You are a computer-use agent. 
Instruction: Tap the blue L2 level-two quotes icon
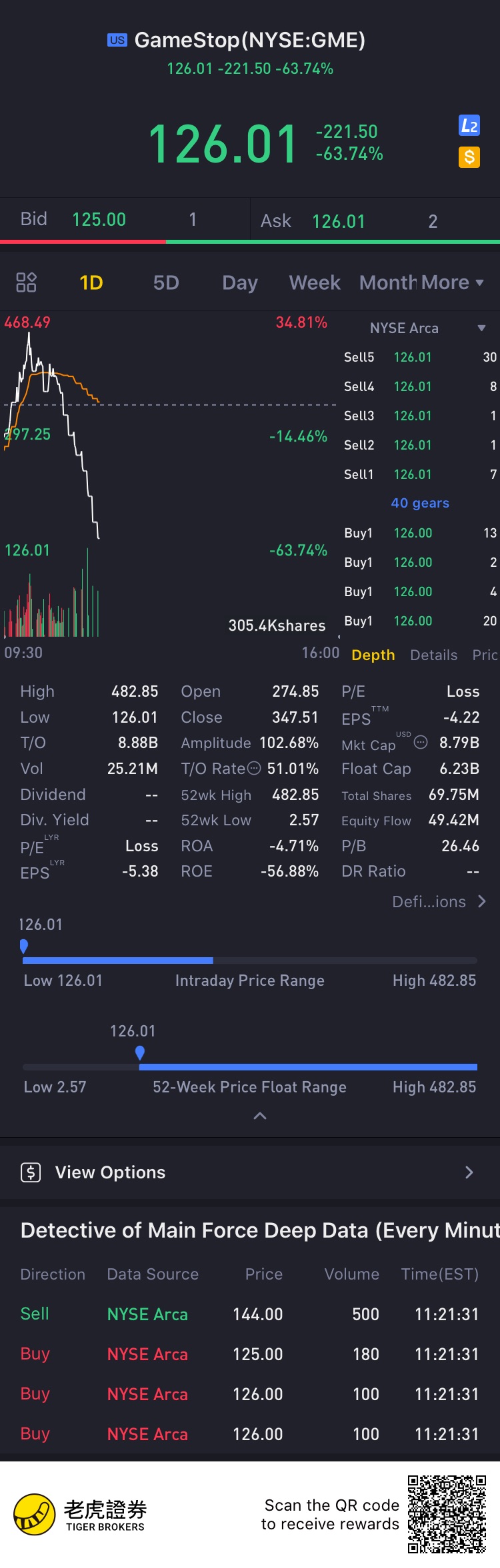point(469,126)
